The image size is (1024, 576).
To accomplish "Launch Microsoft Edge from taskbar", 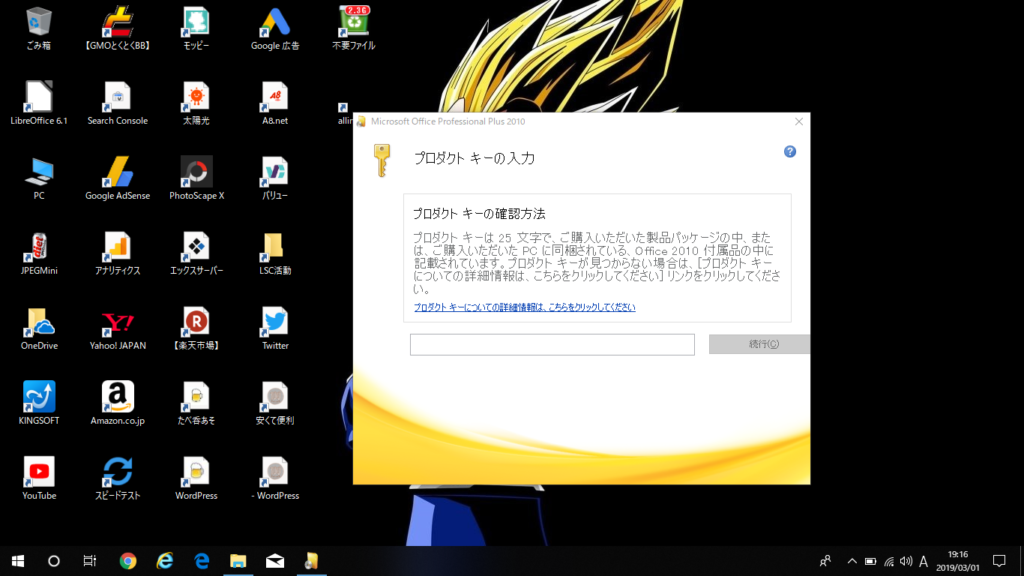I will [x=202, y=561].
